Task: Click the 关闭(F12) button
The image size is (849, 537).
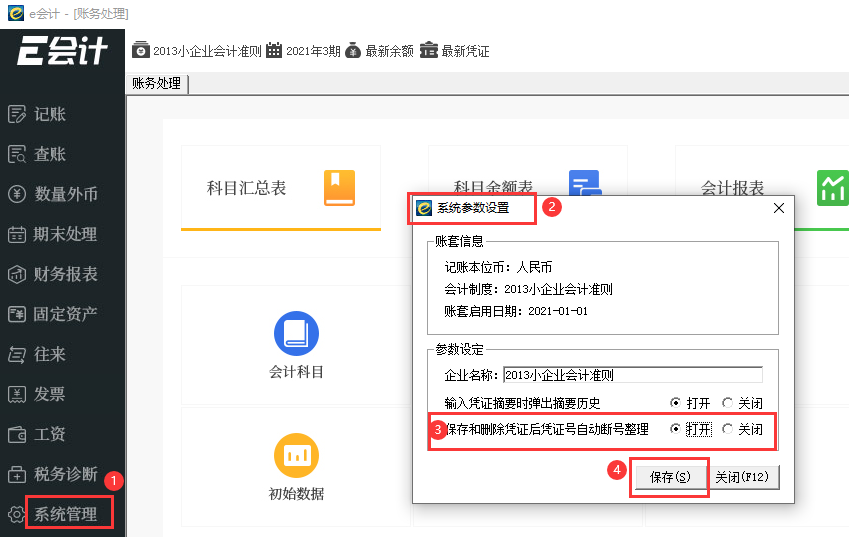Action: click(742, 477)
